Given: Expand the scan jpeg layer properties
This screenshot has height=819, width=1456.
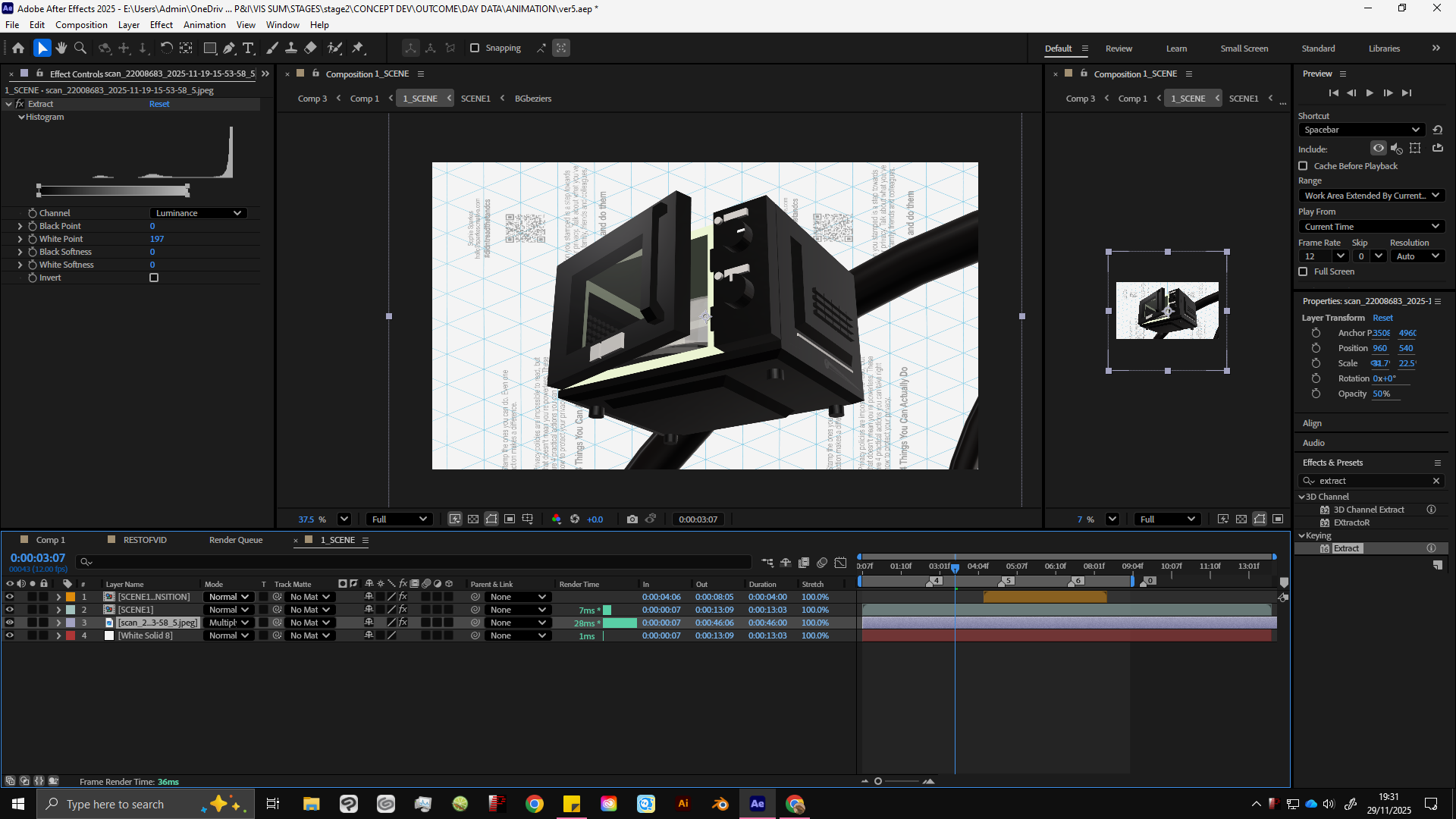Looking at the screenshot, I should pyautogui.click(x=58, y=623).
